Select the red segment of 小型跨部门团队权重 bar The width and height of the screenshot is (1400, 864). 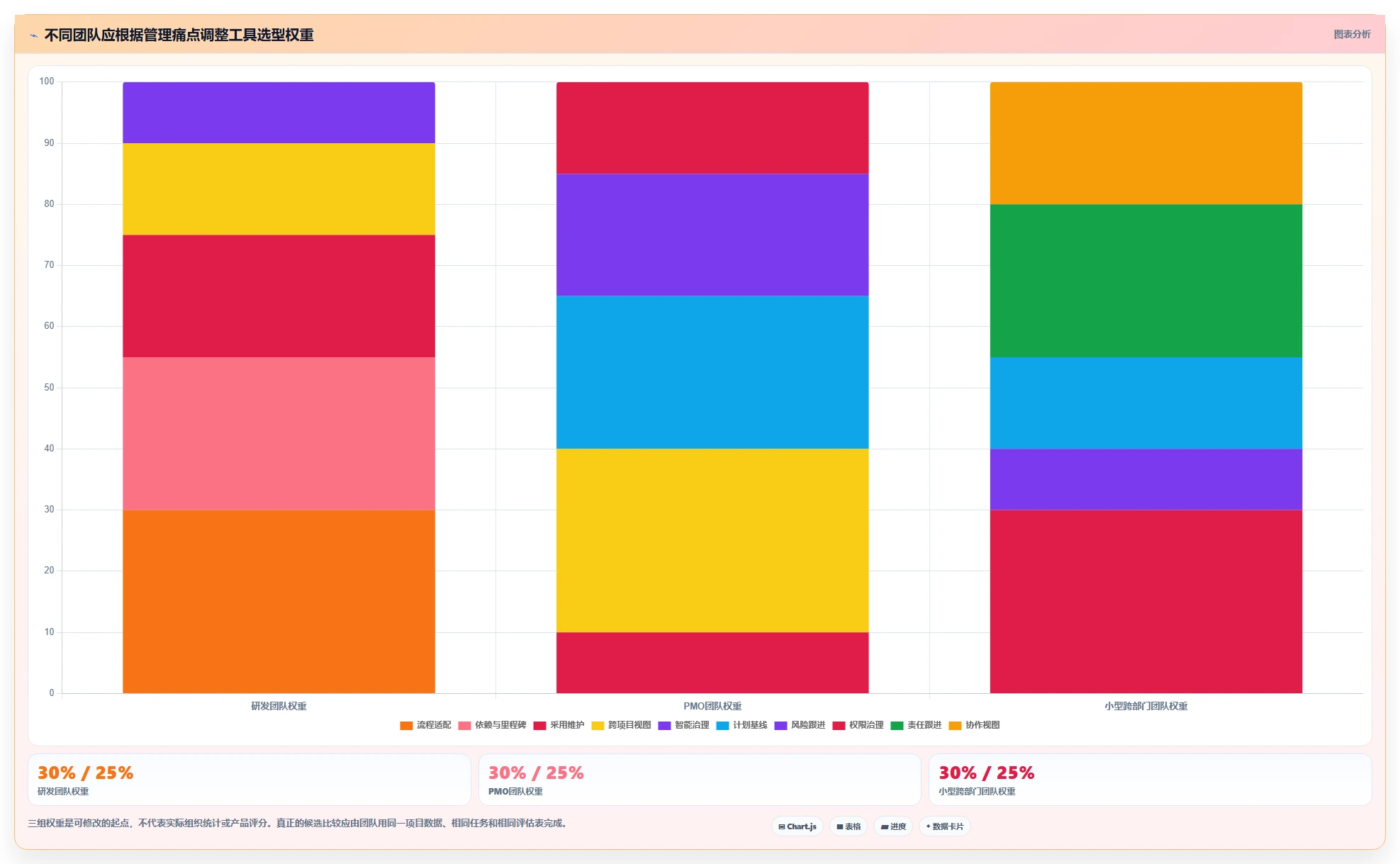[x=1146, y=602]
